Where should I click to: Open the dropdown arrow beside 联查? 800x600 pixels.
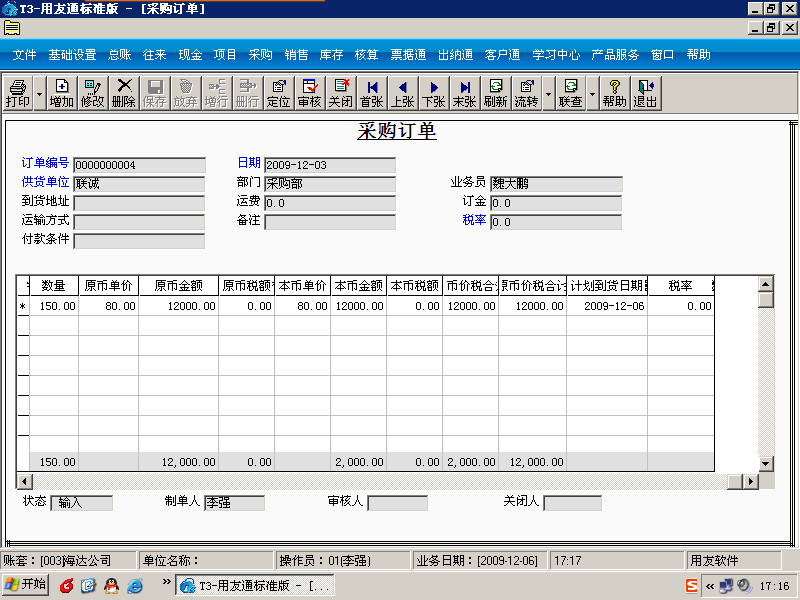coord(592,93)
